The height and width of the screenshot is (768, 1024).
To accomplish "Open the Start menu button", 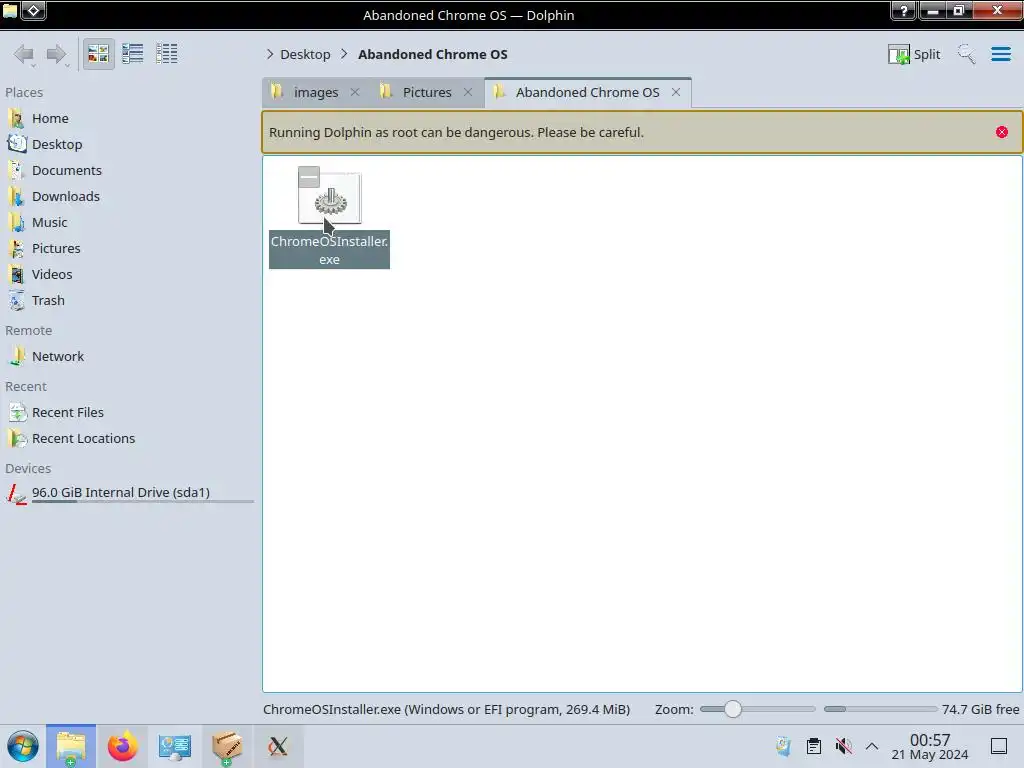I will click(x=23, y=746).
